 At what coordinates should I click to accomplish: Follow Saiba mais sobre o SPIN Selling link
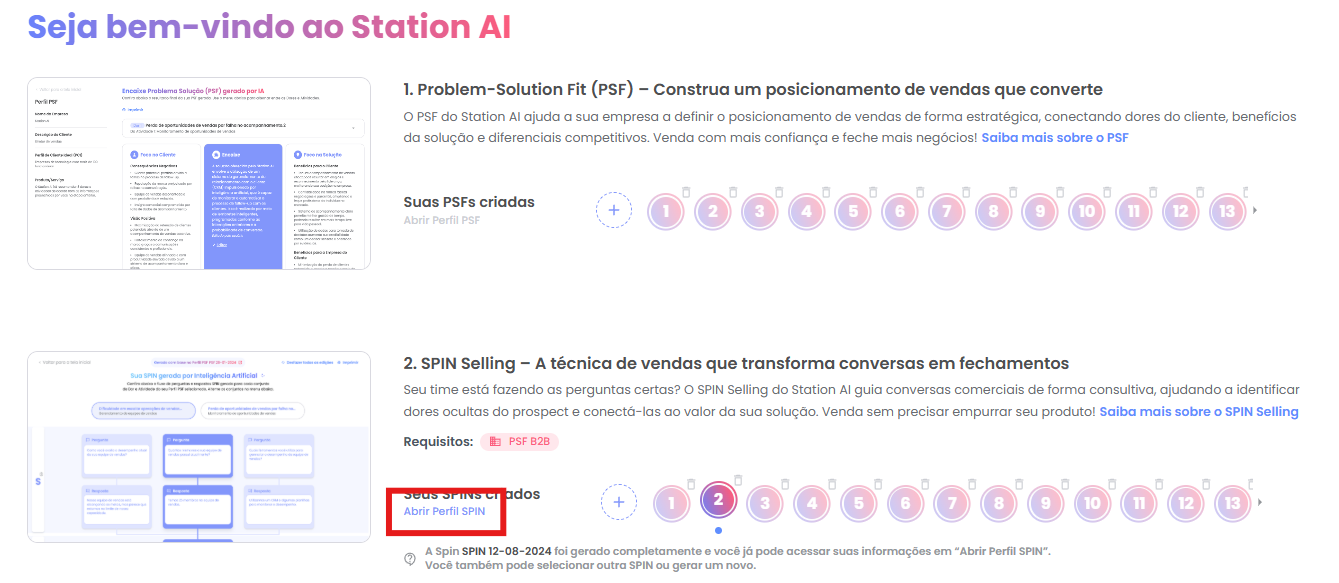tap(1198, 412)
